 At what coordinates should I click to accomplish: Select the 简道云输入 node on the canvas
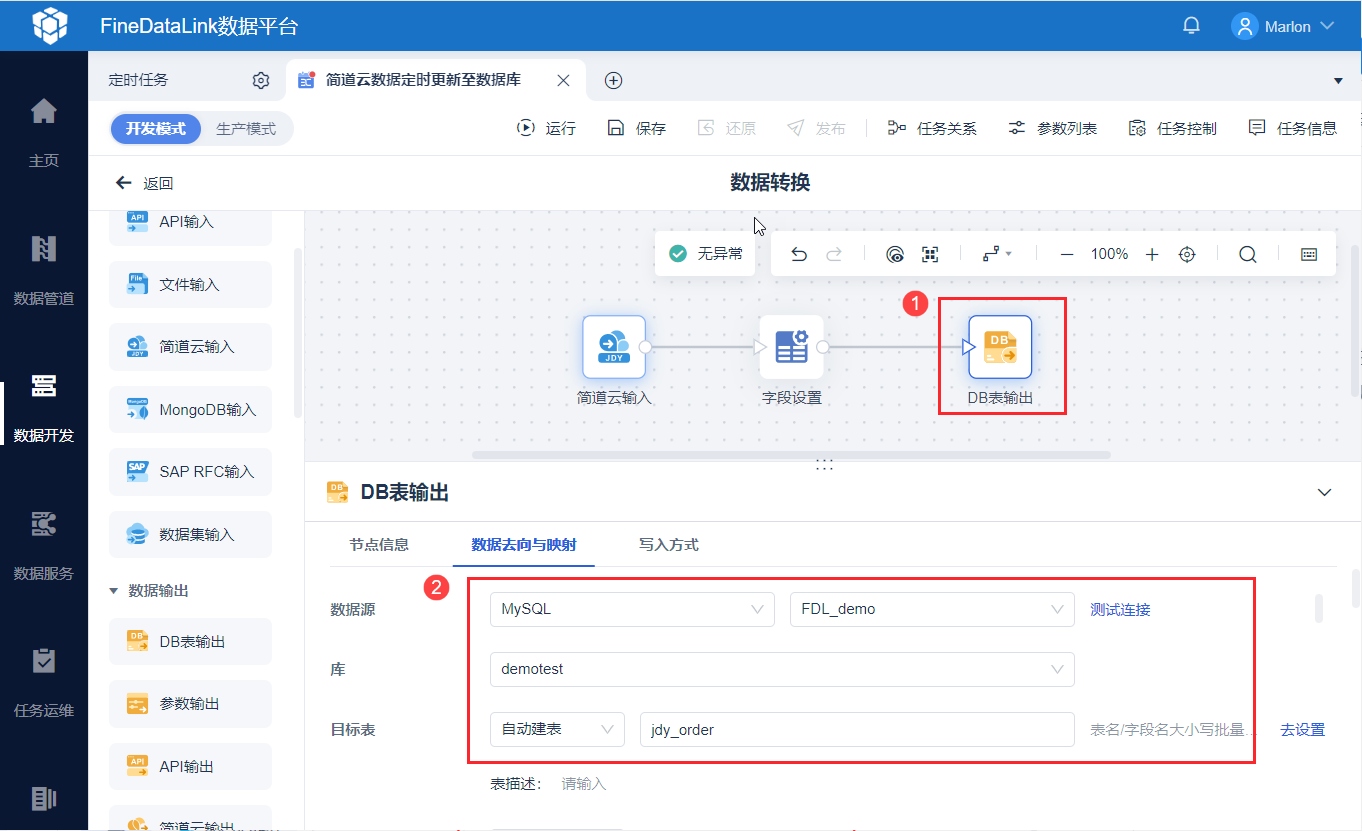pos(614,347)
